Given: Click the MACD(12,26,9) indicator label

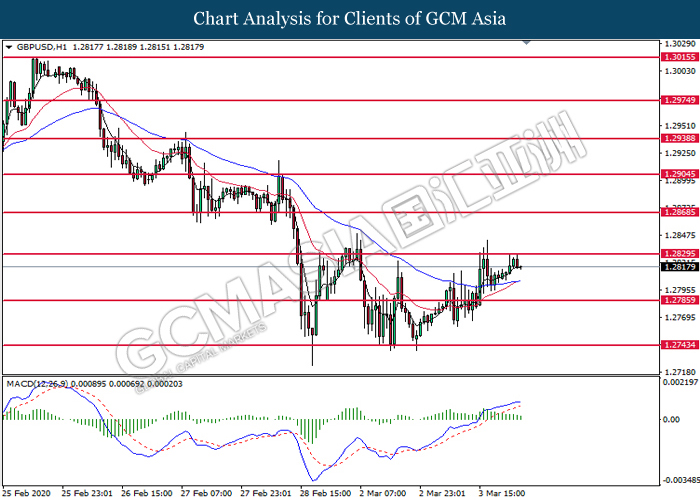Looking at the screenshot, I should (x=38, y=384).
